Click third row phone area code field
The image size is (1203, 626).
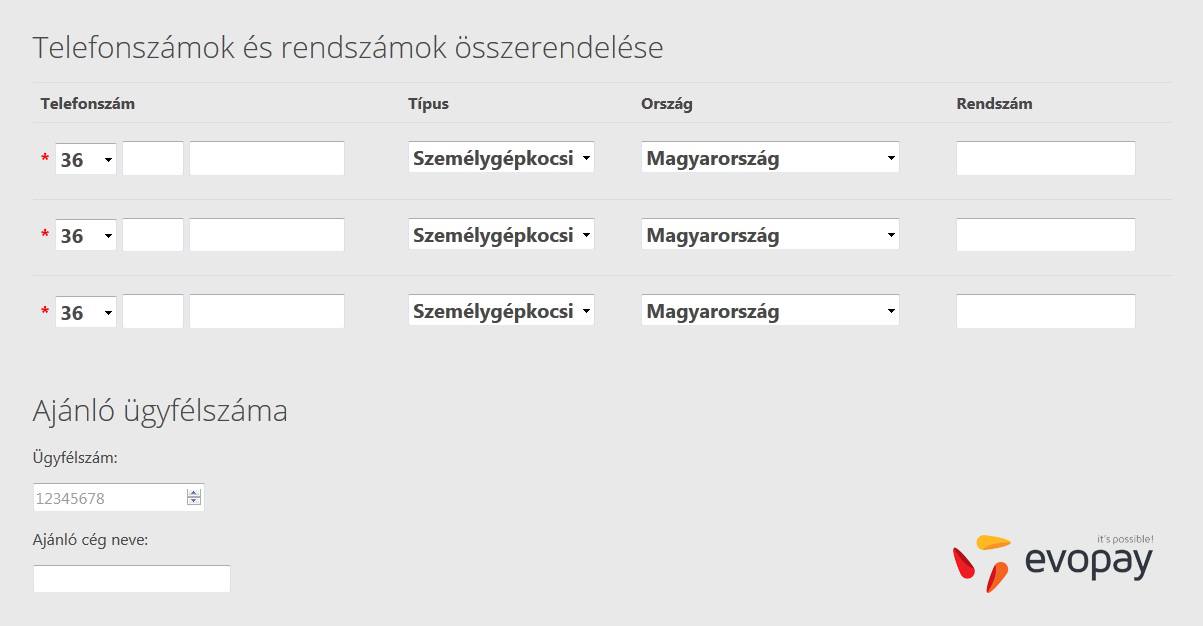(153, 311)
